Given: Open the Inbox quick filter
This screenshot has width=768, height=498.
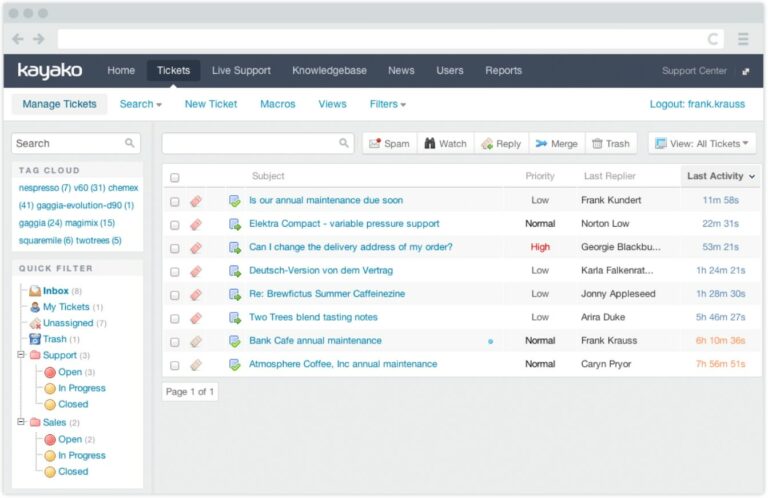Looking at the screenshot, I should [55, 291].
